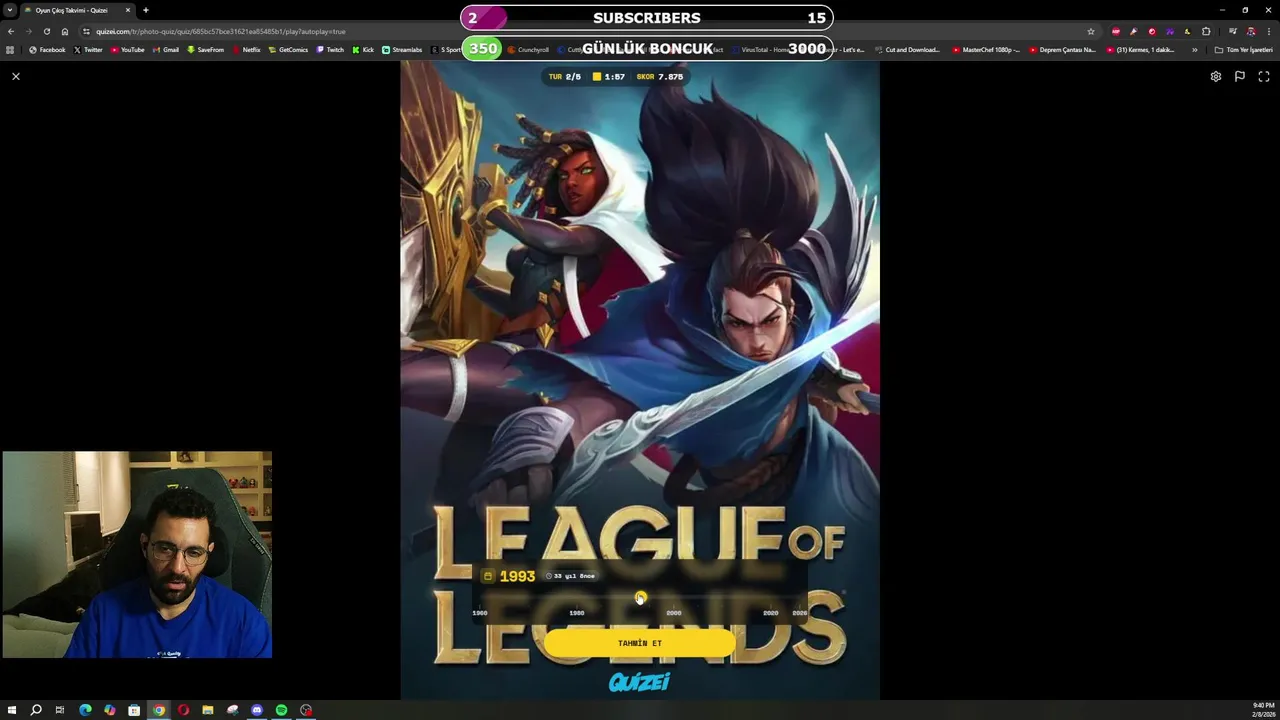Open the Facebook bookmark
Viewport: 1280px width, 720px height.
point(47,50)
